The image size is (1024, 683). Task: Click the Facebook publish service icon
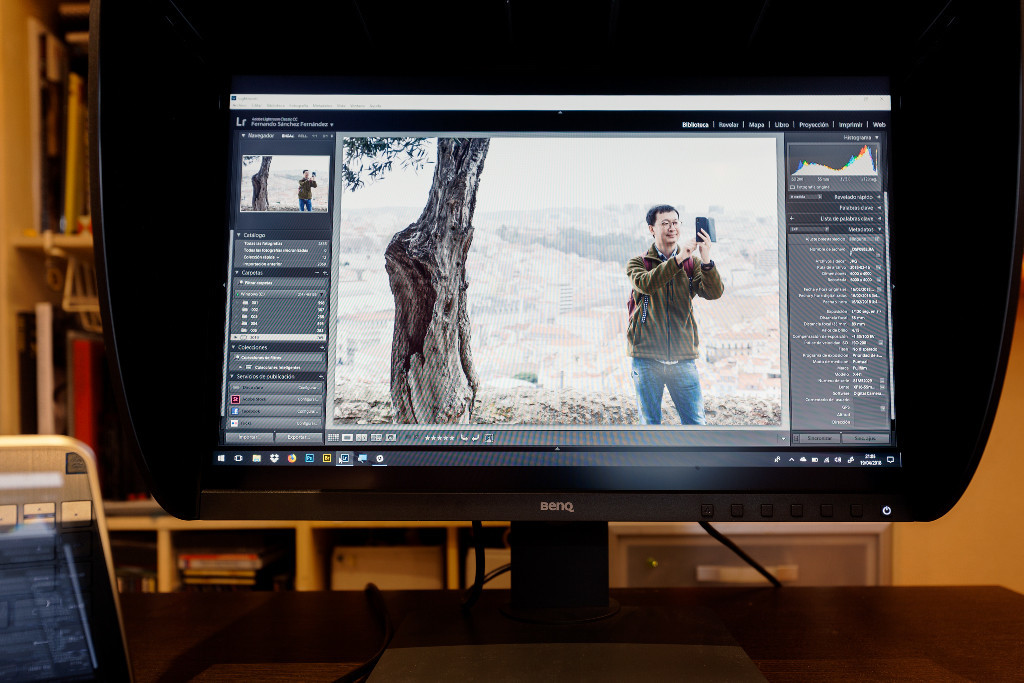[x=234, y=411]
